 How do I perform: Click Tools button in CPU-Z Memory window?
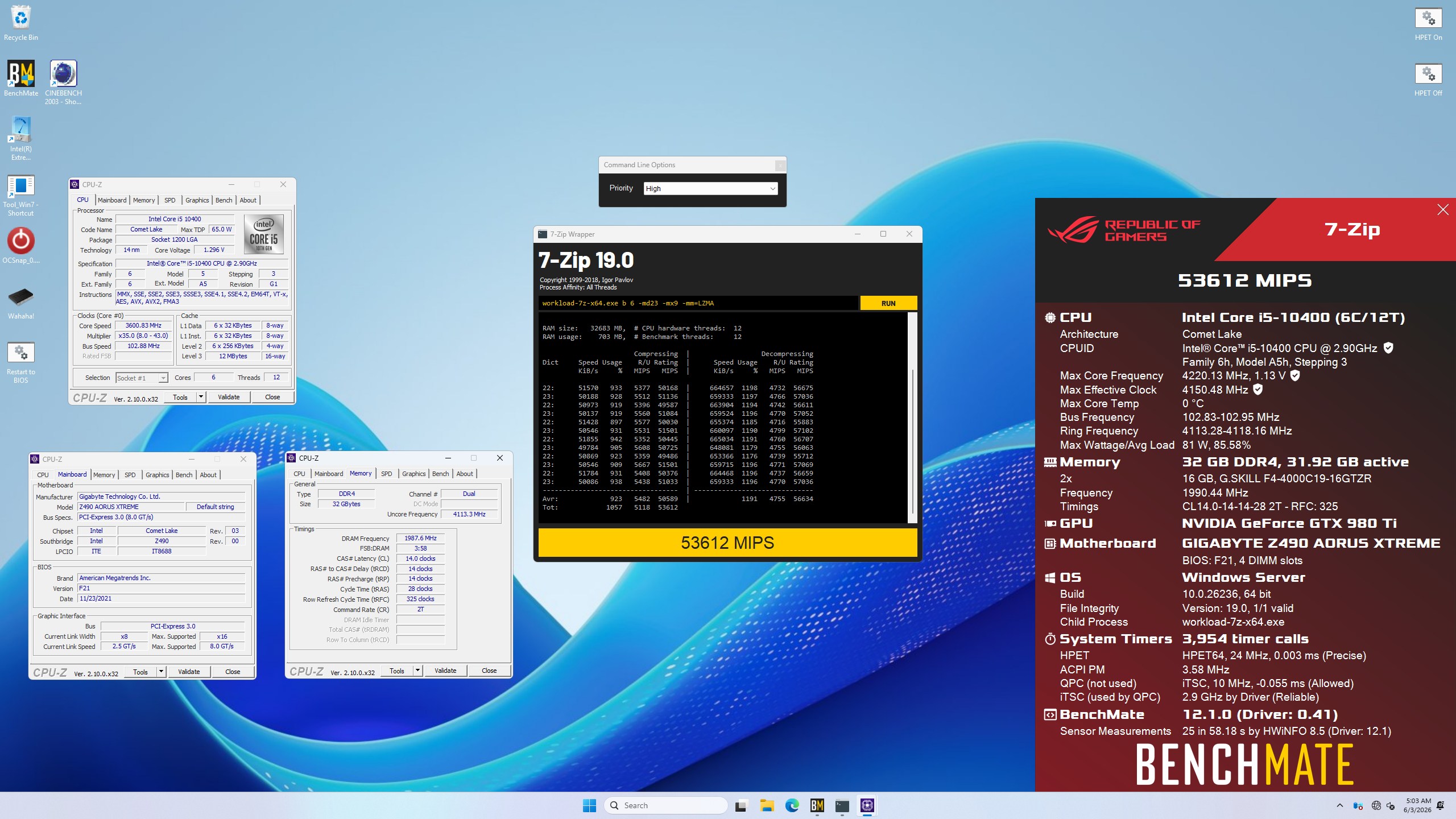pos(397,671)
